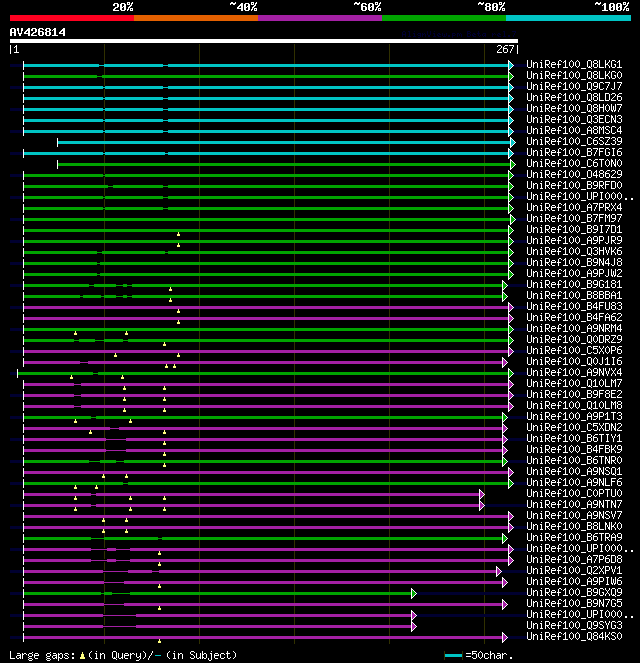Click the red 20% identity legend segment

click(x=72, y=18)
